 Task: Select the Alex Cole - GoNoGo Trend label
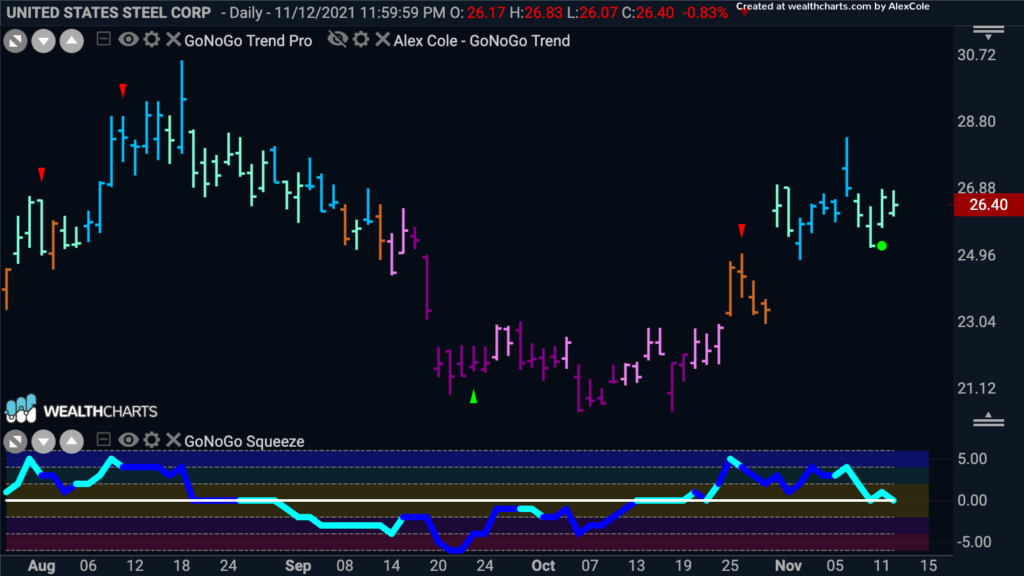482,40
